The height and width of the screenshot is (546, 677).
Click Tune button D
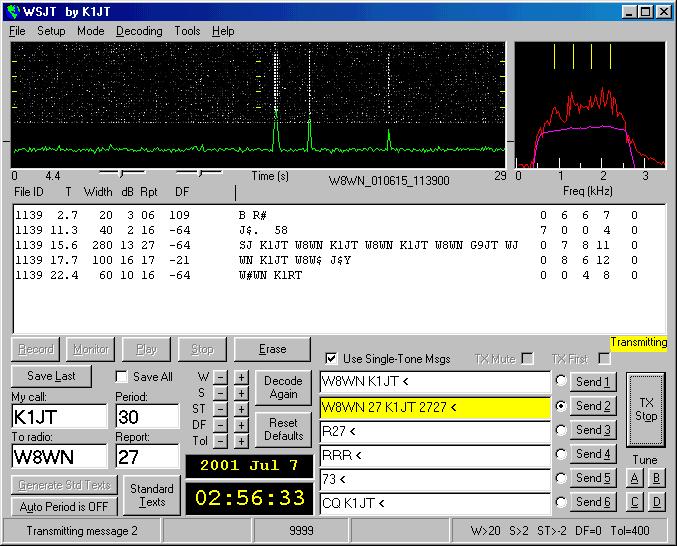coord(656,502)
